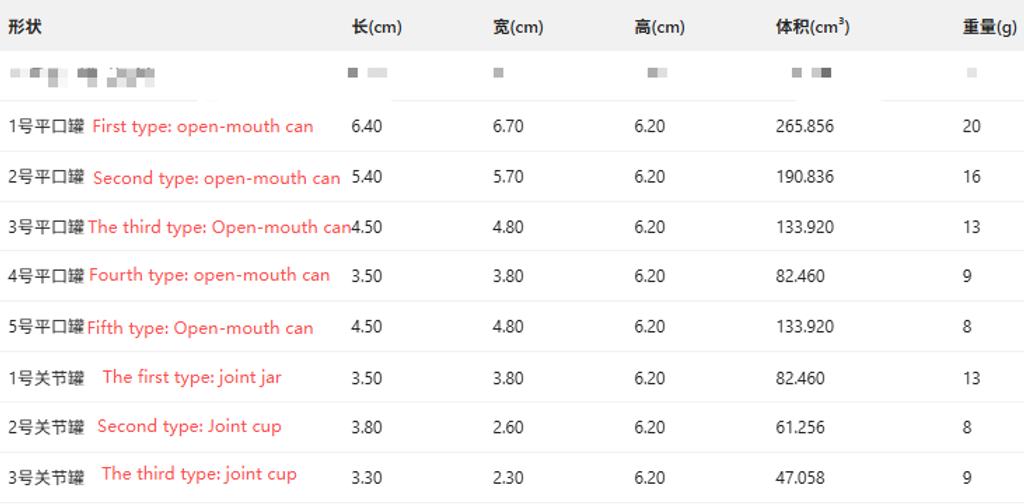Click the volume value 47.058
1024x504 pixels.
point(800,478)
